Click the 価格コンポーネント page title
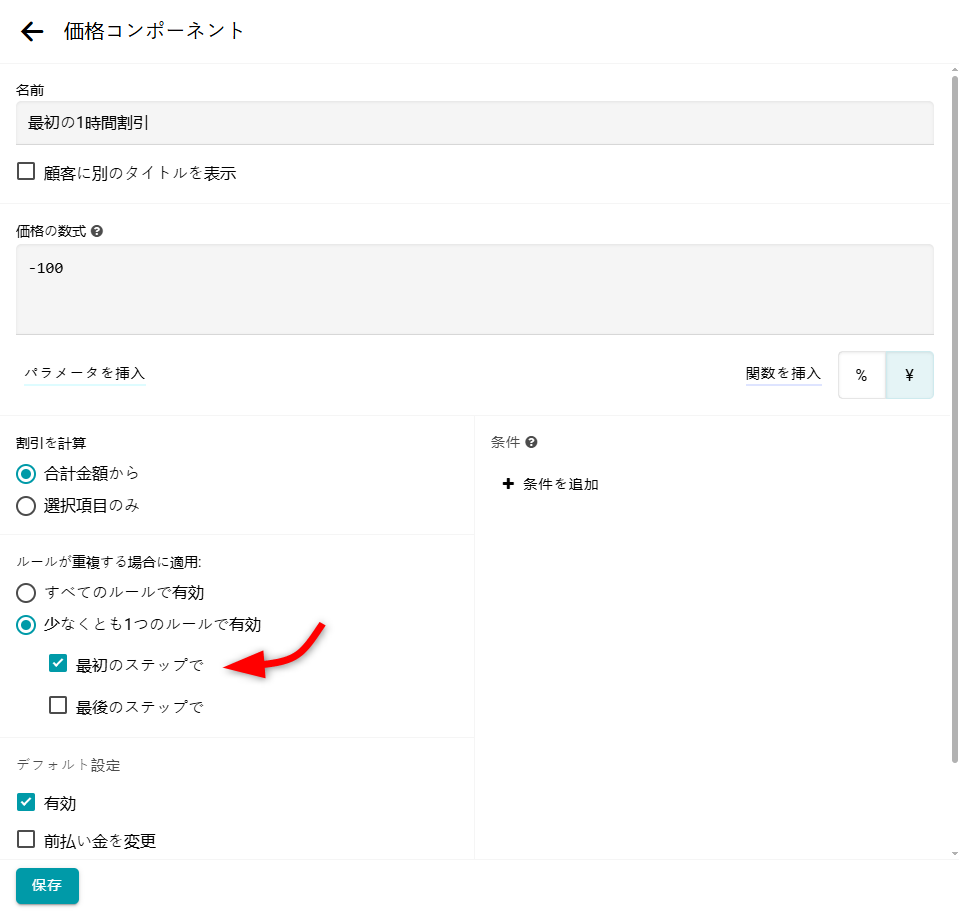Viewport: 959px width, 911px height. coord(154,31)
